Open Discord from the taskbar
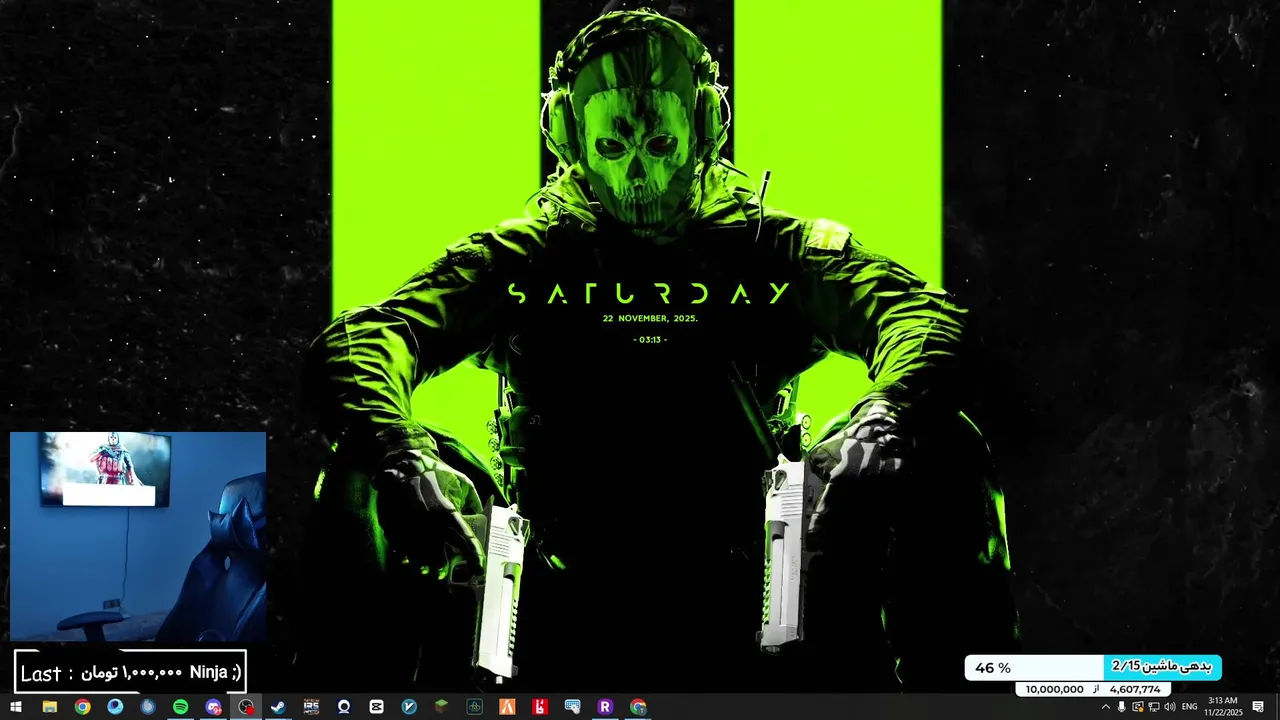Image resolution: width=1280 pixels, height=720 pixels. pos(213,707)
